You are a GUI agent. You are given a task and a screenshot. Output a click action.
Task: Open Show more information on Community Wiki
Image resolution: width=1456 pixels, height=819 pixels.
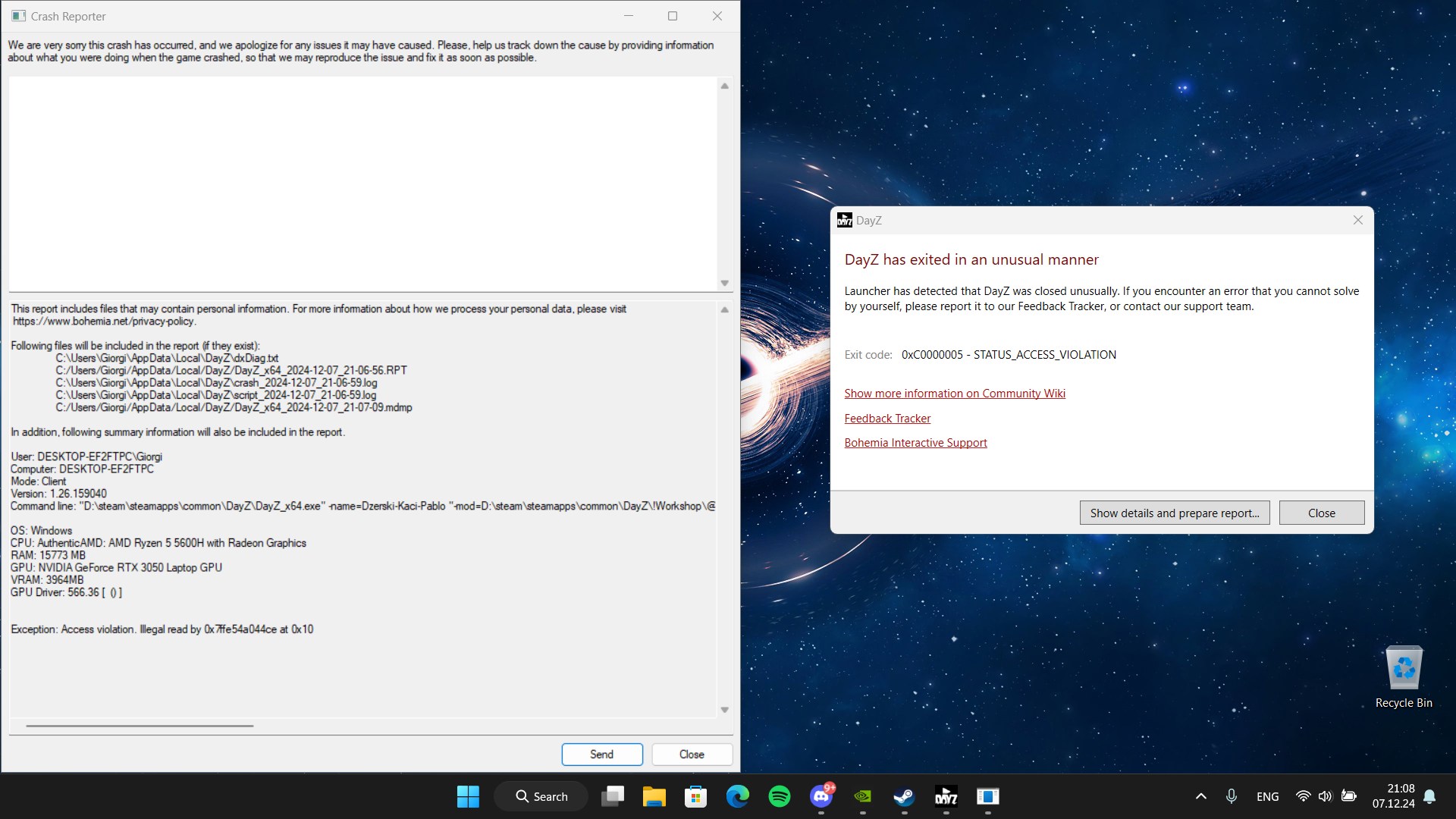pos(955,394)
